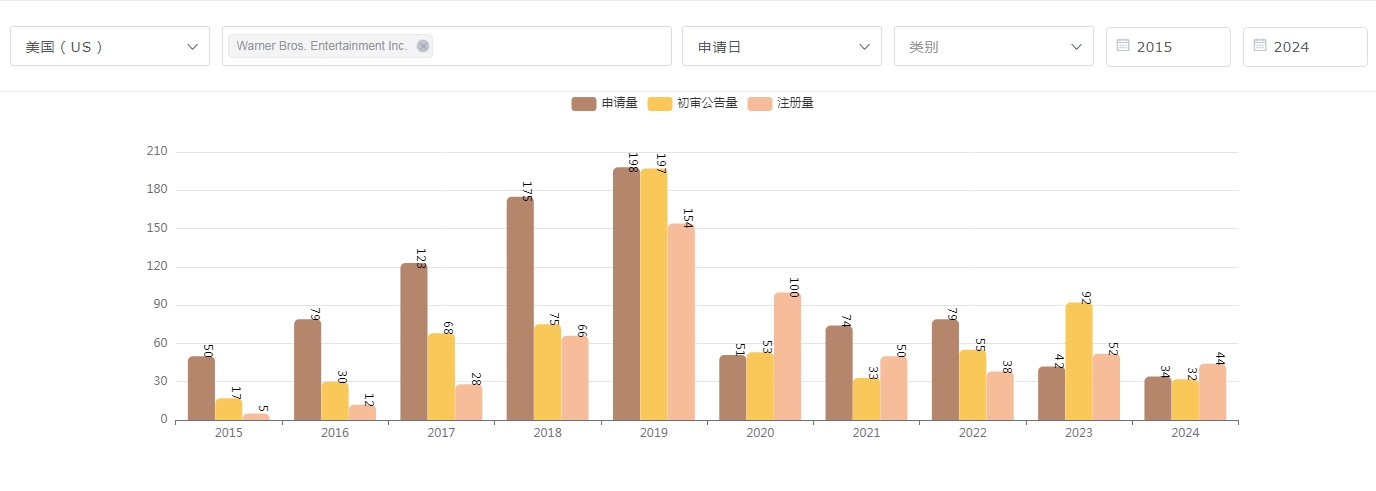This screenshot has height=491, width=1376.
Task: Click the 180 y-axis value label
Action: point(157,190)
